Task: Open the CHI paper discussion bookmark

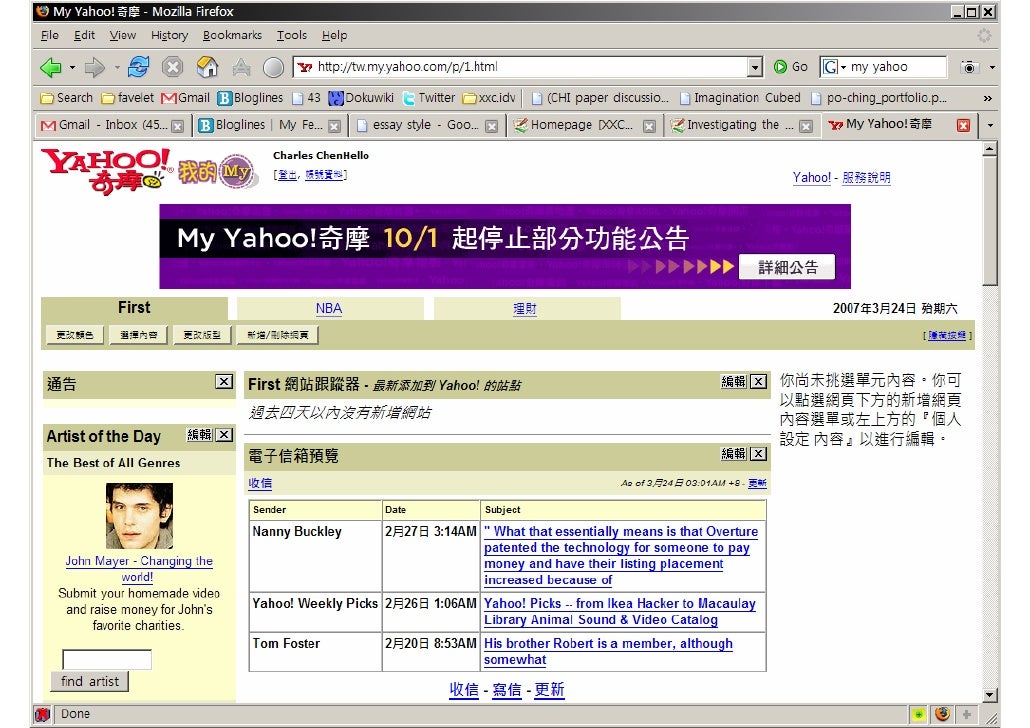Action: 600,98
